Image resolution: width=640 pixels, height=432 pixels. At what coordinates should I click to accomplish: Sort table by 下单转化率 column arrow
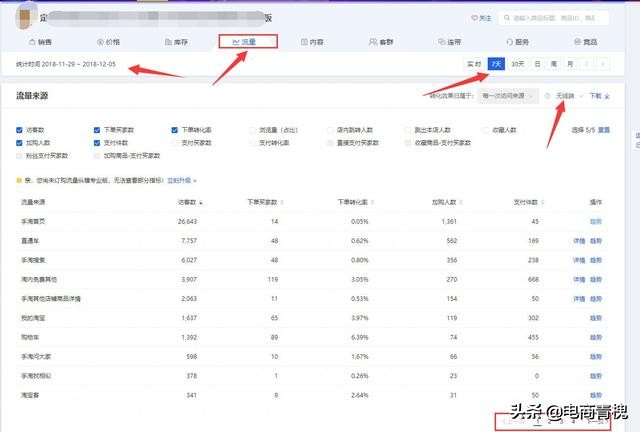pyautogui.click(x=373, y=203)
